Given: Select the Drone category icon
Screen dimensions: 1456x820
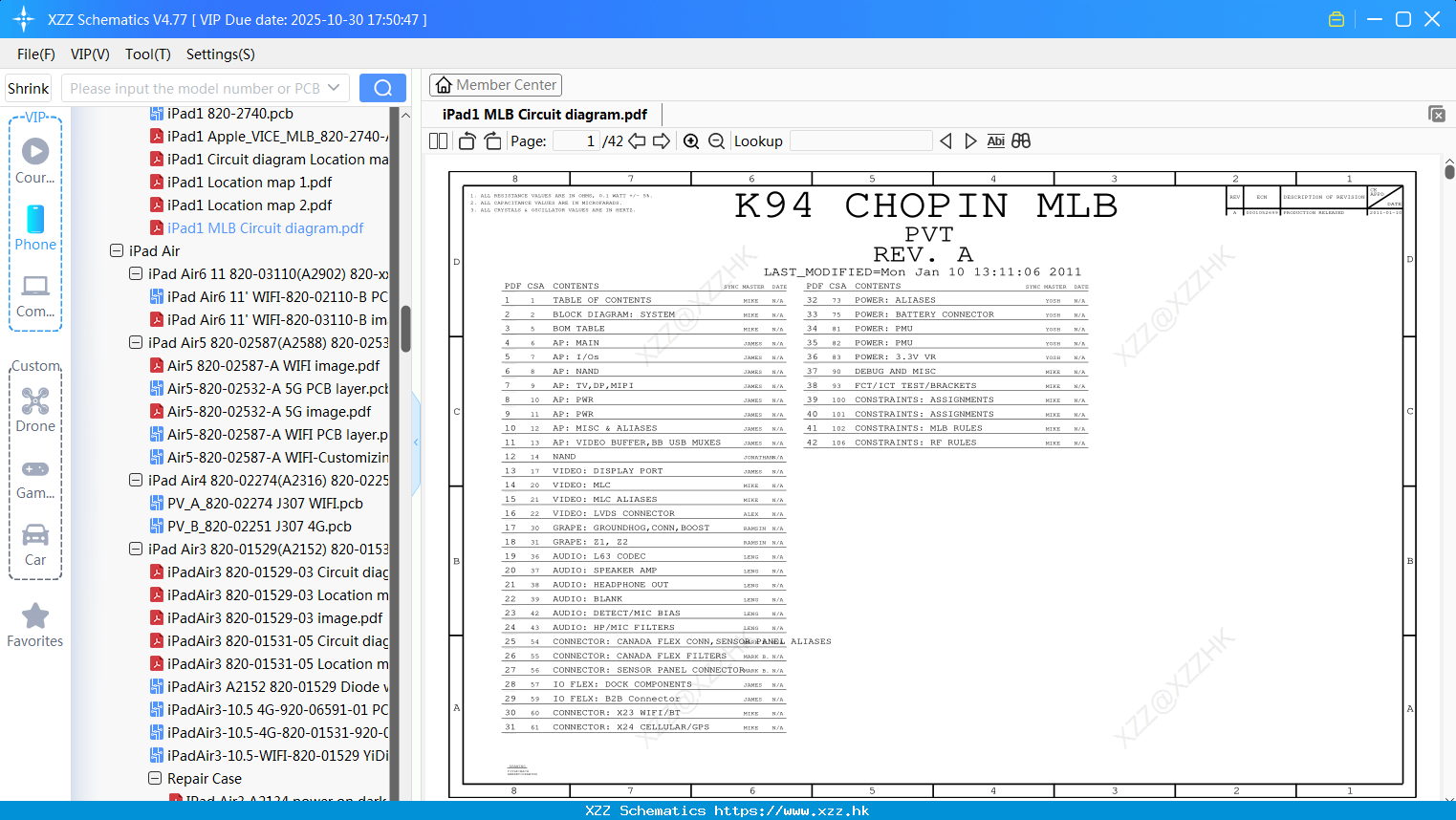Looking at the screenshot, I should pos(35,409).
